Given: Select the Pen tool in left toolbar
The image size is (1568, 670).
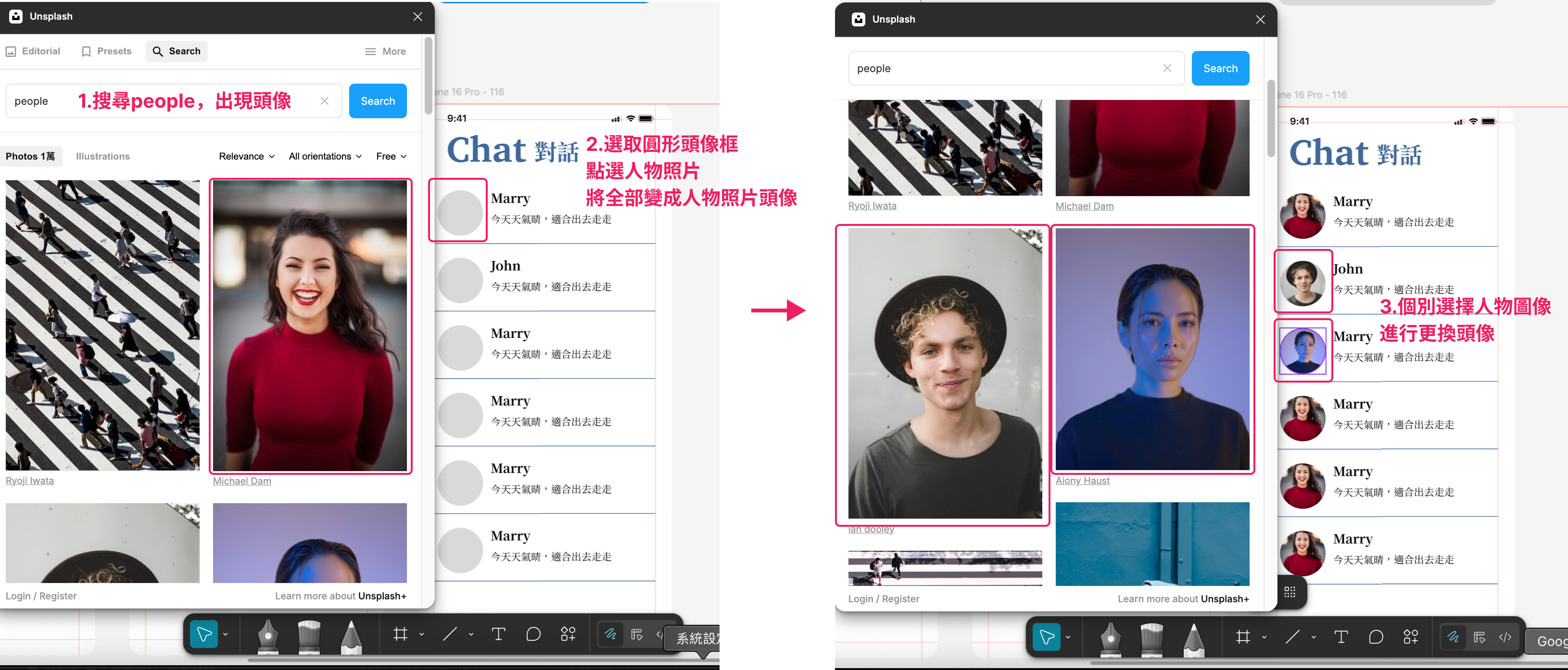Looking at the screenshot, I should click(x=267, y=635).
